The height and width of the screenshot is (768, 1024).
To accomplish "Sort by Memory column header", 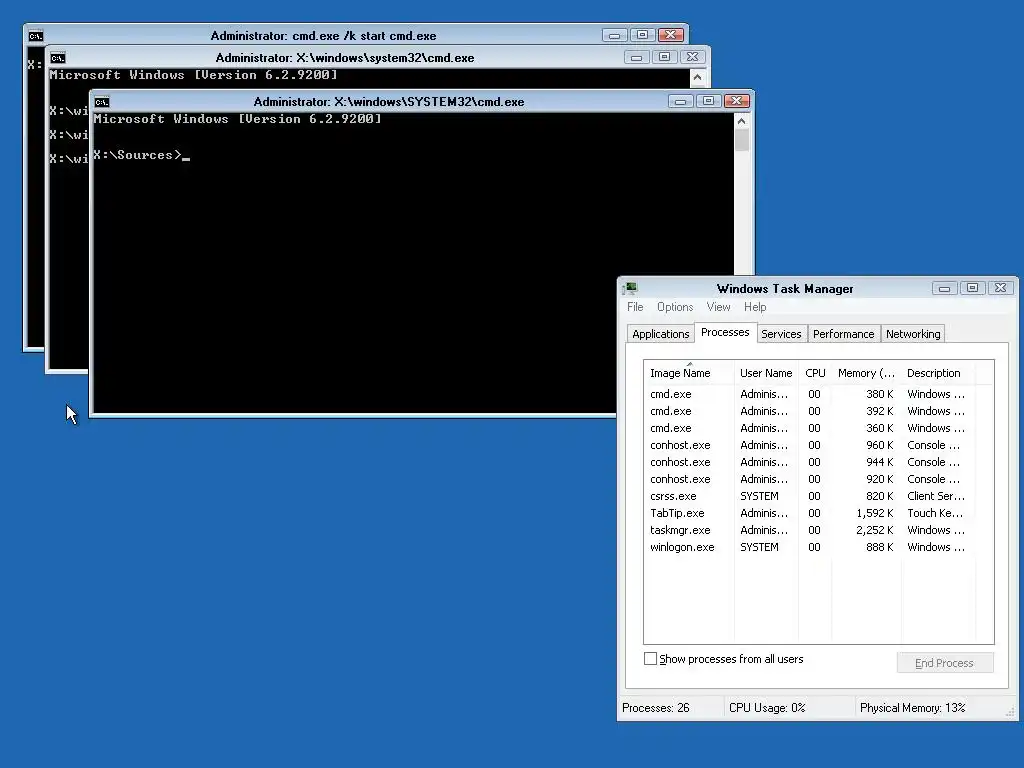I will (866, 373).
